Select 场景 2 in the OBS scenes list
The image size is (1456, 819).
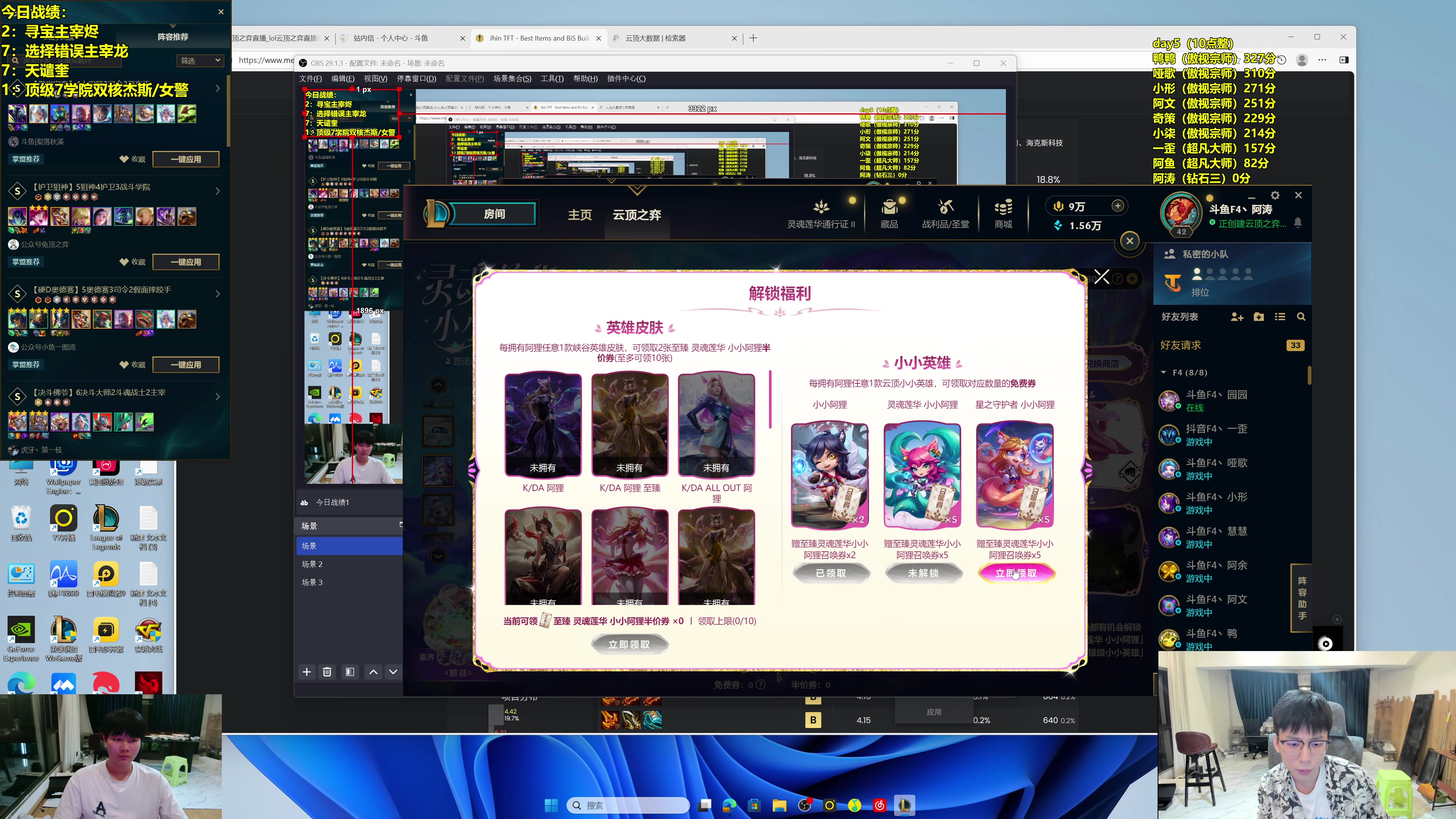(x=349, y=564)
